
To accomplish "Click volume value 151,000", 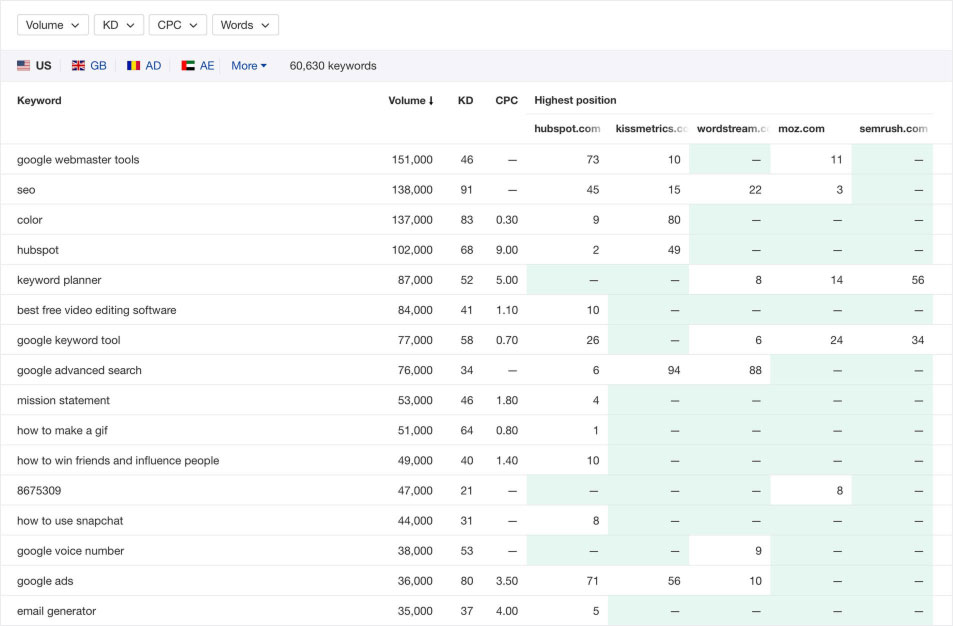I will 412,160.
